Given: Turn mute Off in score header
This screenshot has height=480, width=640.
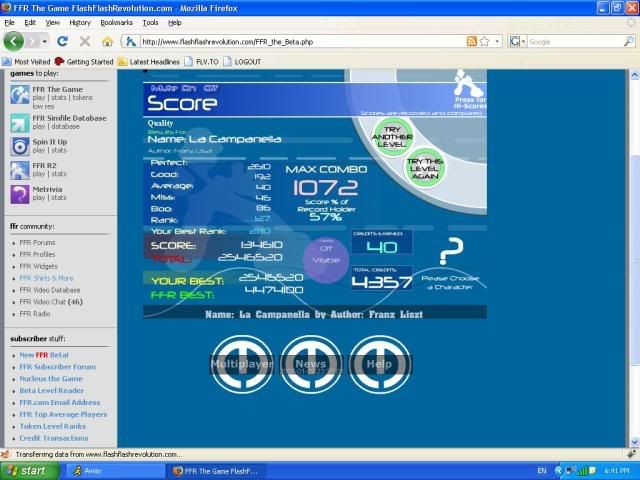Looking at the screenshot, I should (211, 88).
